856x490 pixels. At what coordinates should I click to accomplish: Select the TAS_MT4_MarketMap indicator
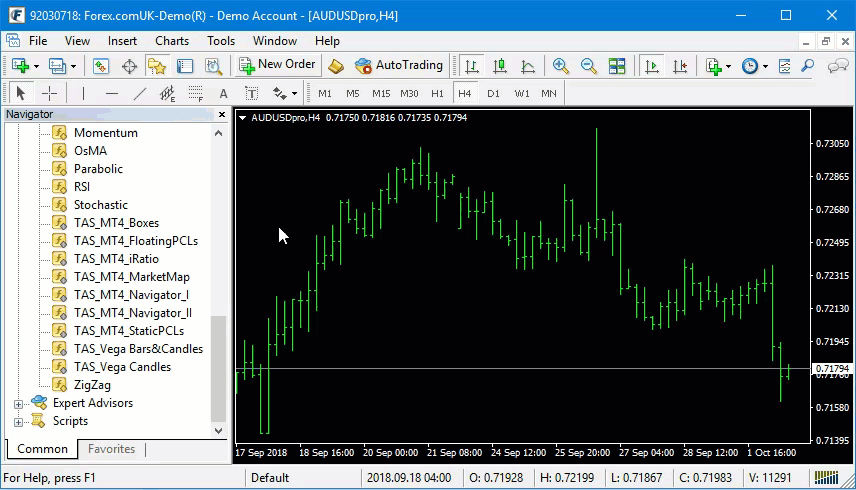click(132, 277)
